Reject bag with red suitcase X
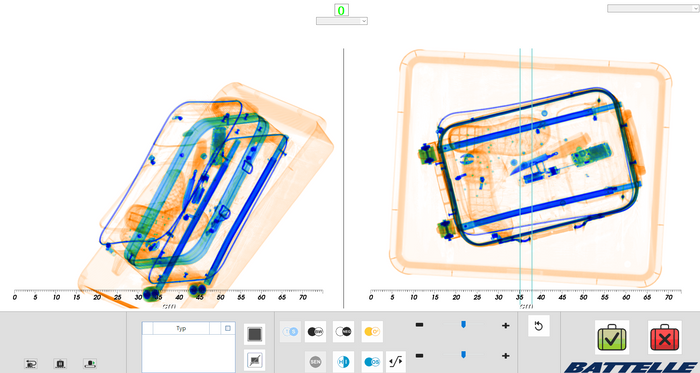 664,337
